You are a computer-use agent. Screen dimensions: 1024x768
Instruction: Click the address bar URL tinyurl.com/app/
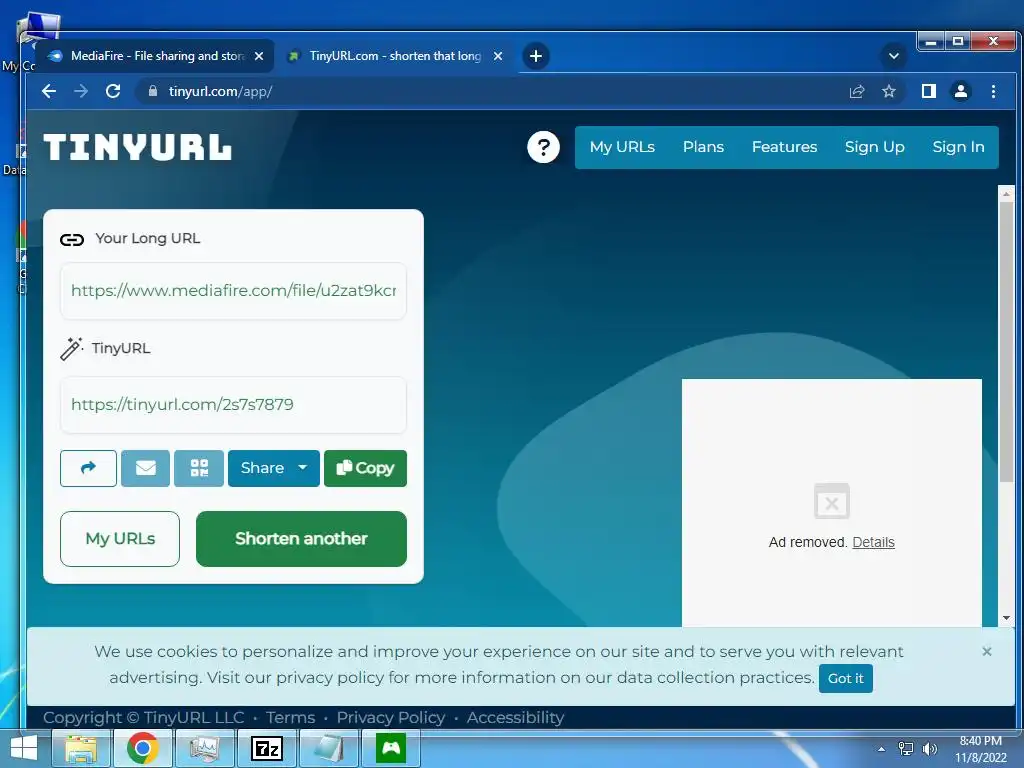tap(220, 91)
